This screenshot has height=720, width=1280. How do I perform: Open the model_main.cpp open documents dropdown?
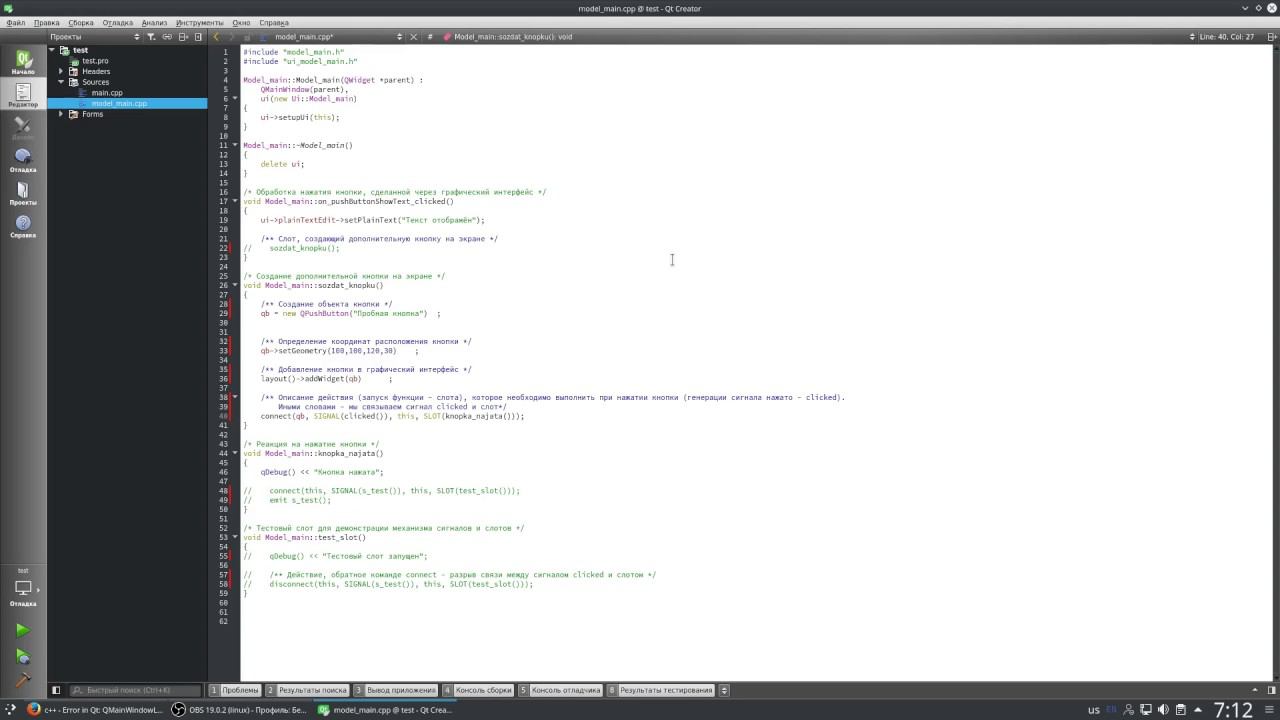[x=337, y=37]
